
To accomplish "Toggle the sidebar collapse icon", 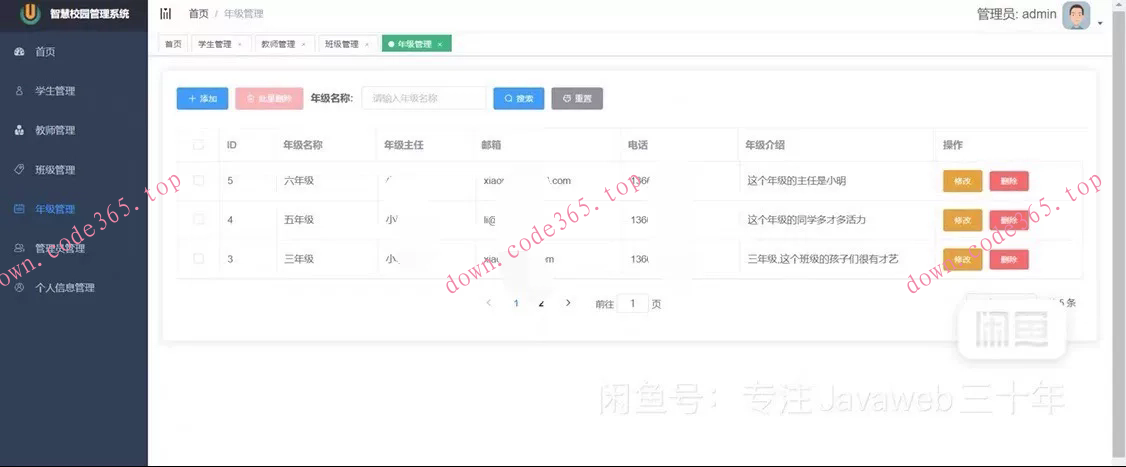I will pyautogui.click(x=166, y=14).
